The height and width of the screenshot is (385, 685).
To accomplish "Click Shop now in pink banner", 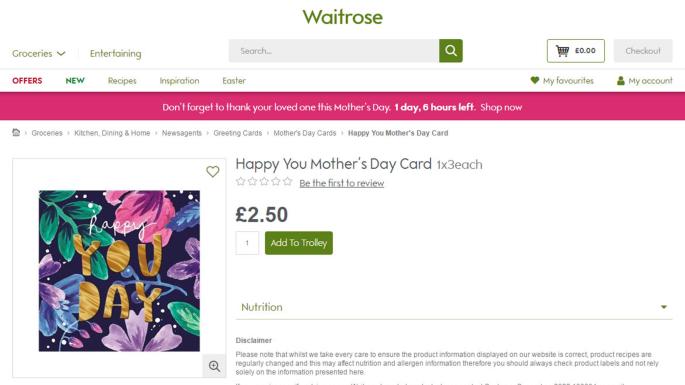I will click(x=501, y=107).
